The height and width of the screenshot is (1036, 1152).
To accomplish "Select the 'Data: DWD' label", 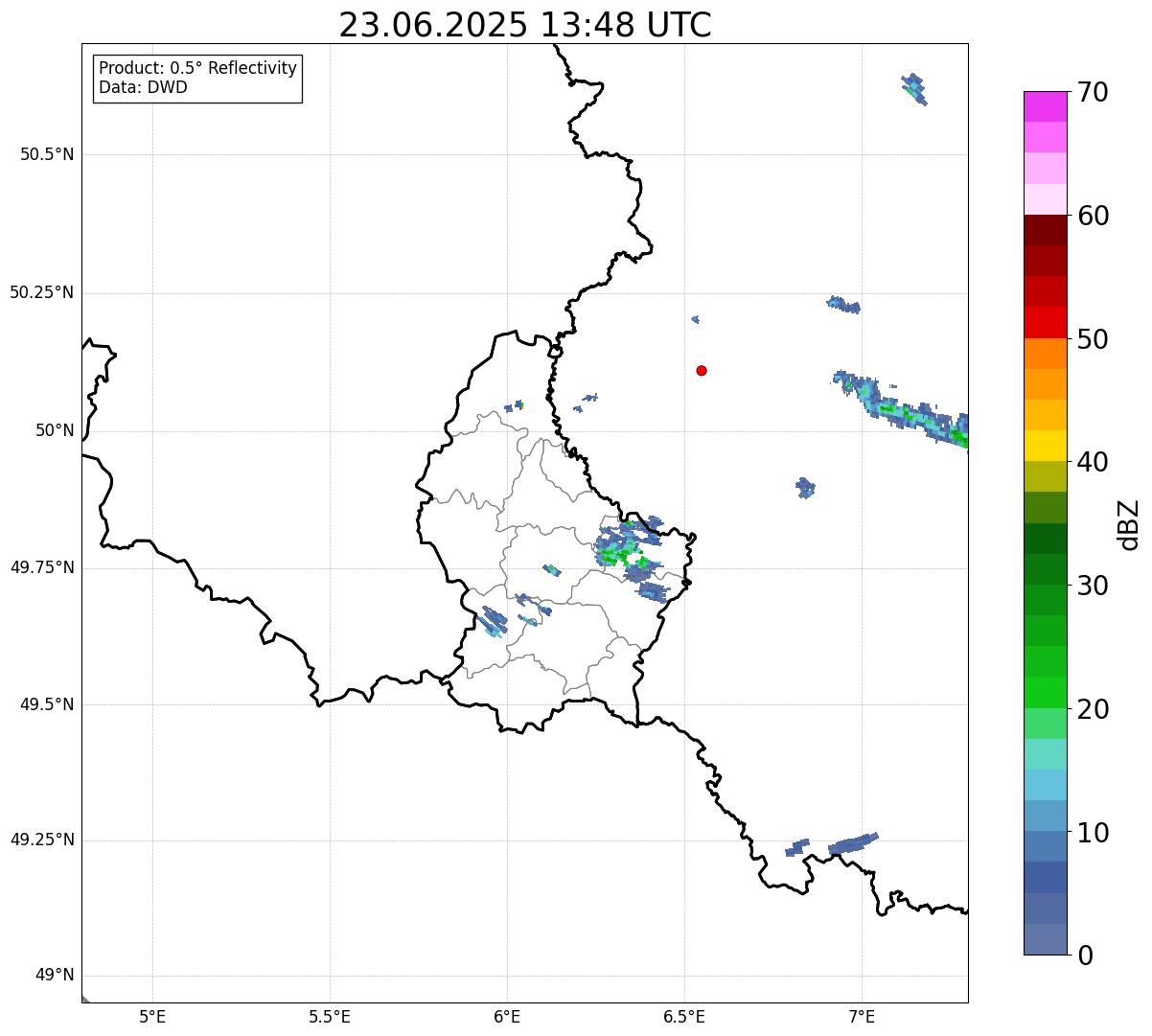I will tap(144, 87).
